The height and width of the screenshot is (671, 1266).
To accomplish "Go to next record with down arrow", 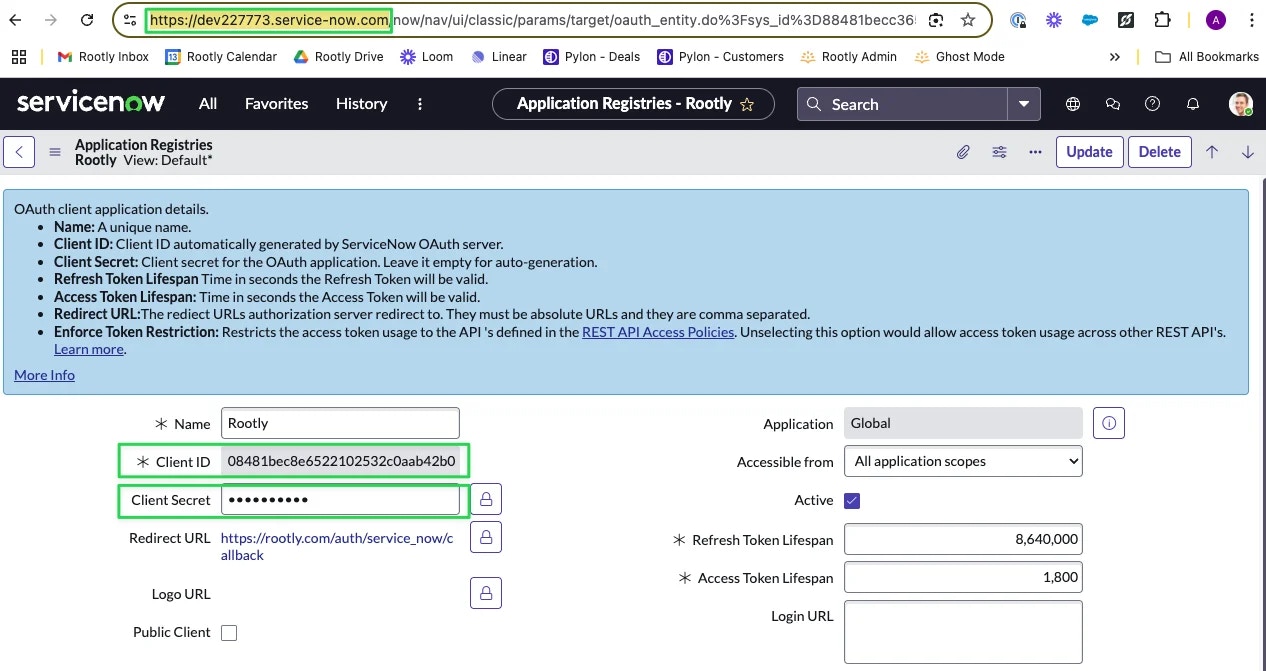I will tap(1248, 152).
